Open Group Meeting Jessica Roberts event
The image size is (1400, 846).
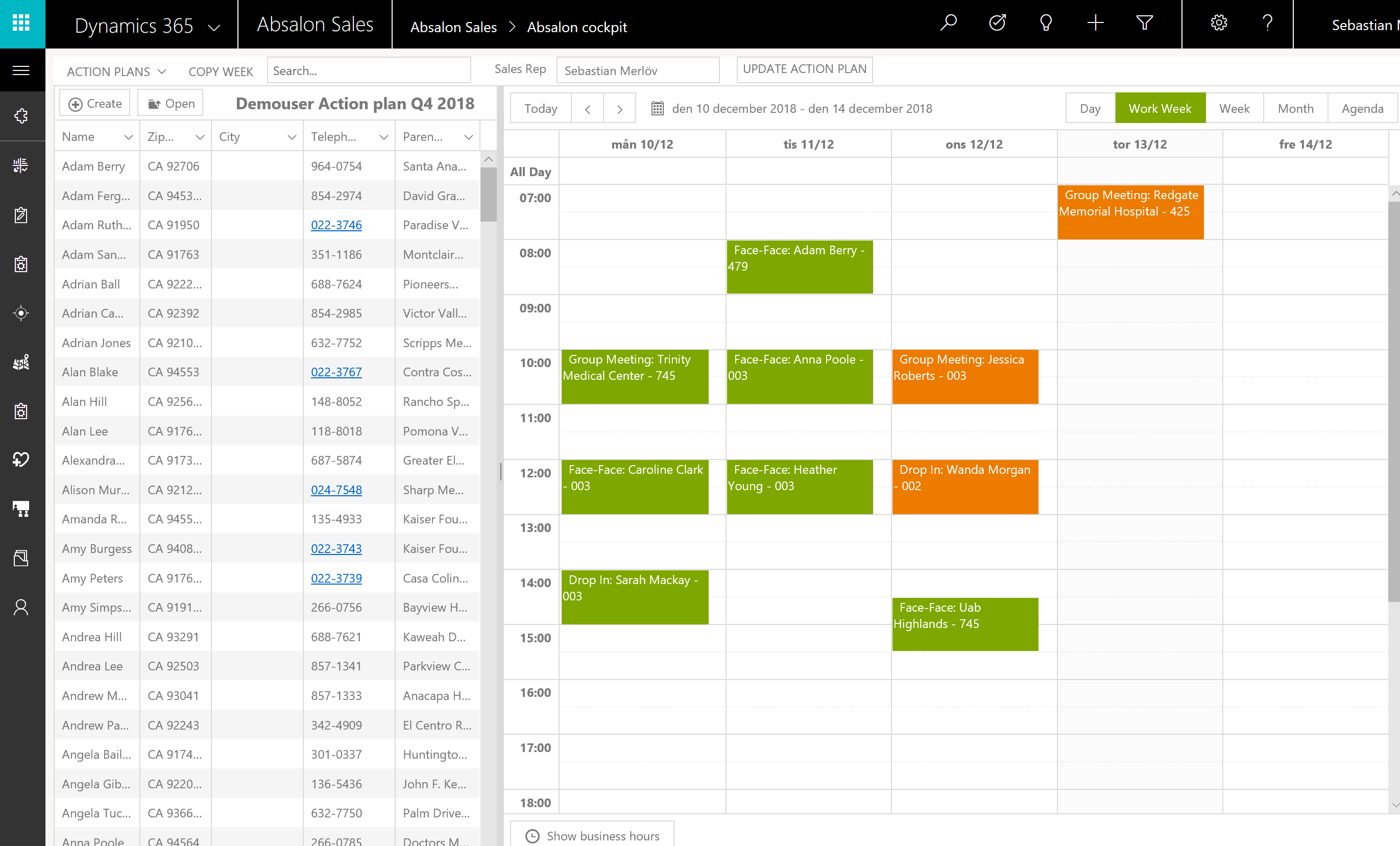pyautogui.click(x=965, y=377)
